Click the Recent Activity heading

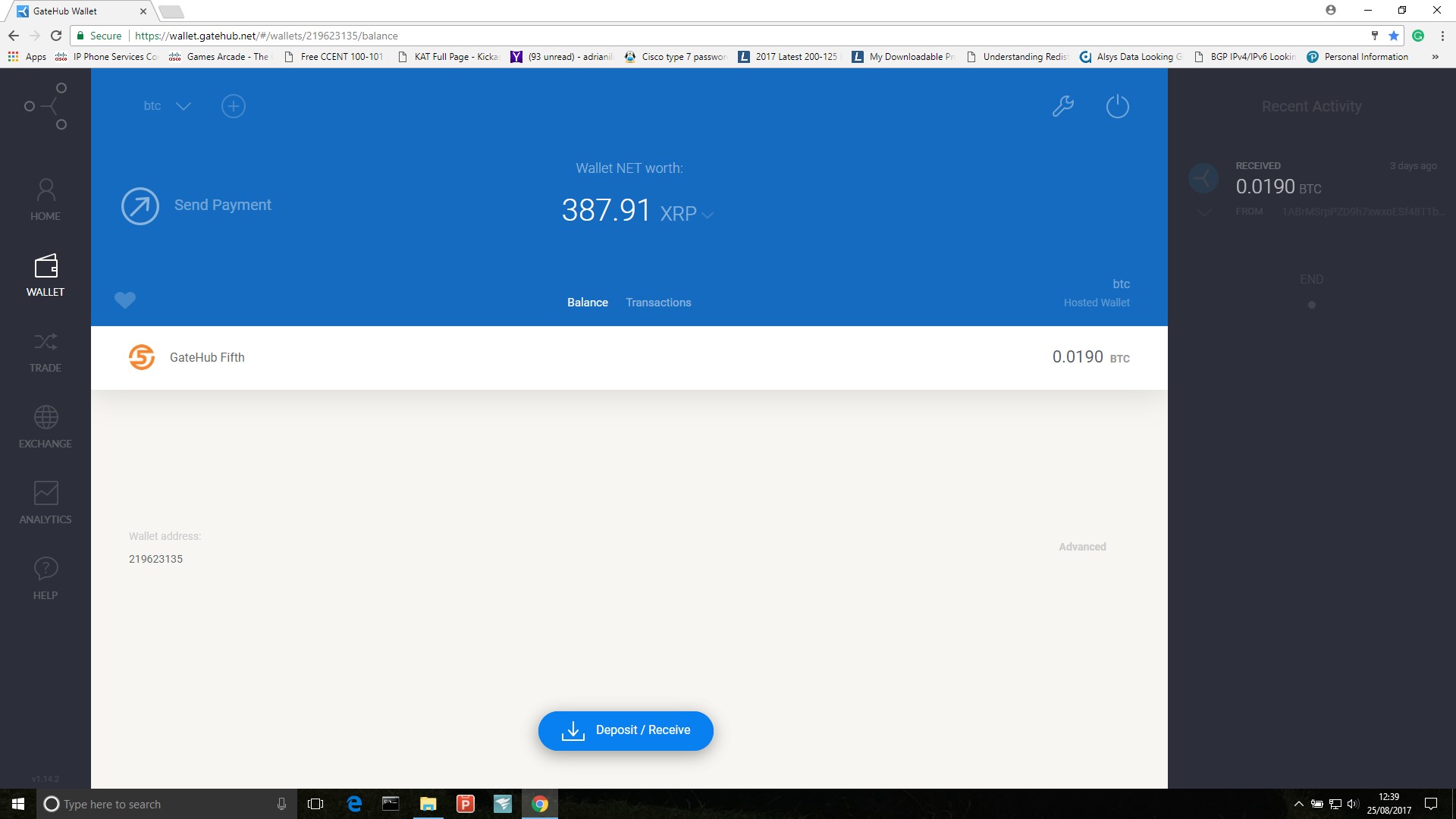[x=1312, y=107]
